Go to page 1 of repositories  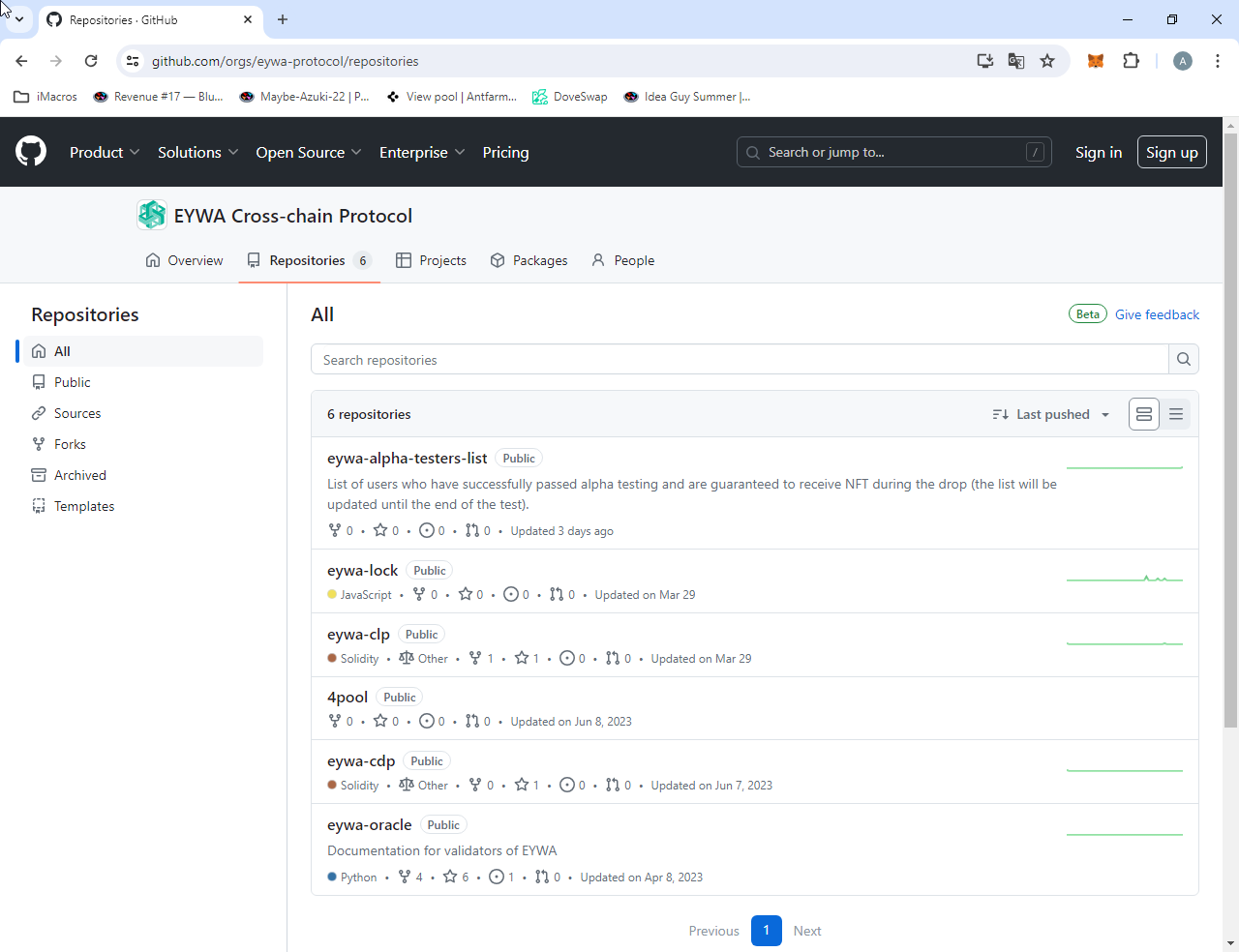pyautogui.click(x=767, y=931)
